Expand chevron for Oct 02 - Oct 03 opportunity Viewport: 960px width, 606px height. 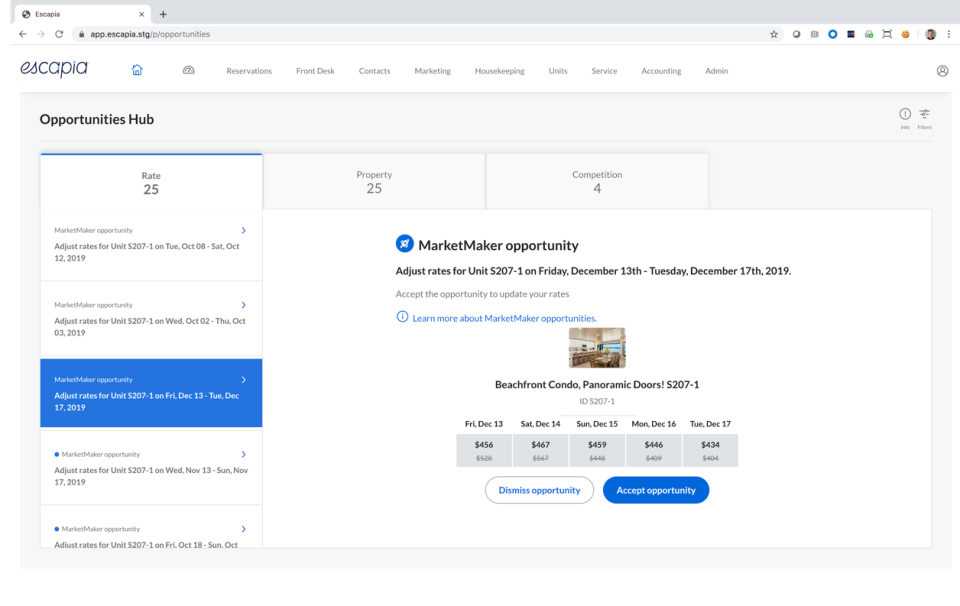pyautogui.click(x=244, y=305)
